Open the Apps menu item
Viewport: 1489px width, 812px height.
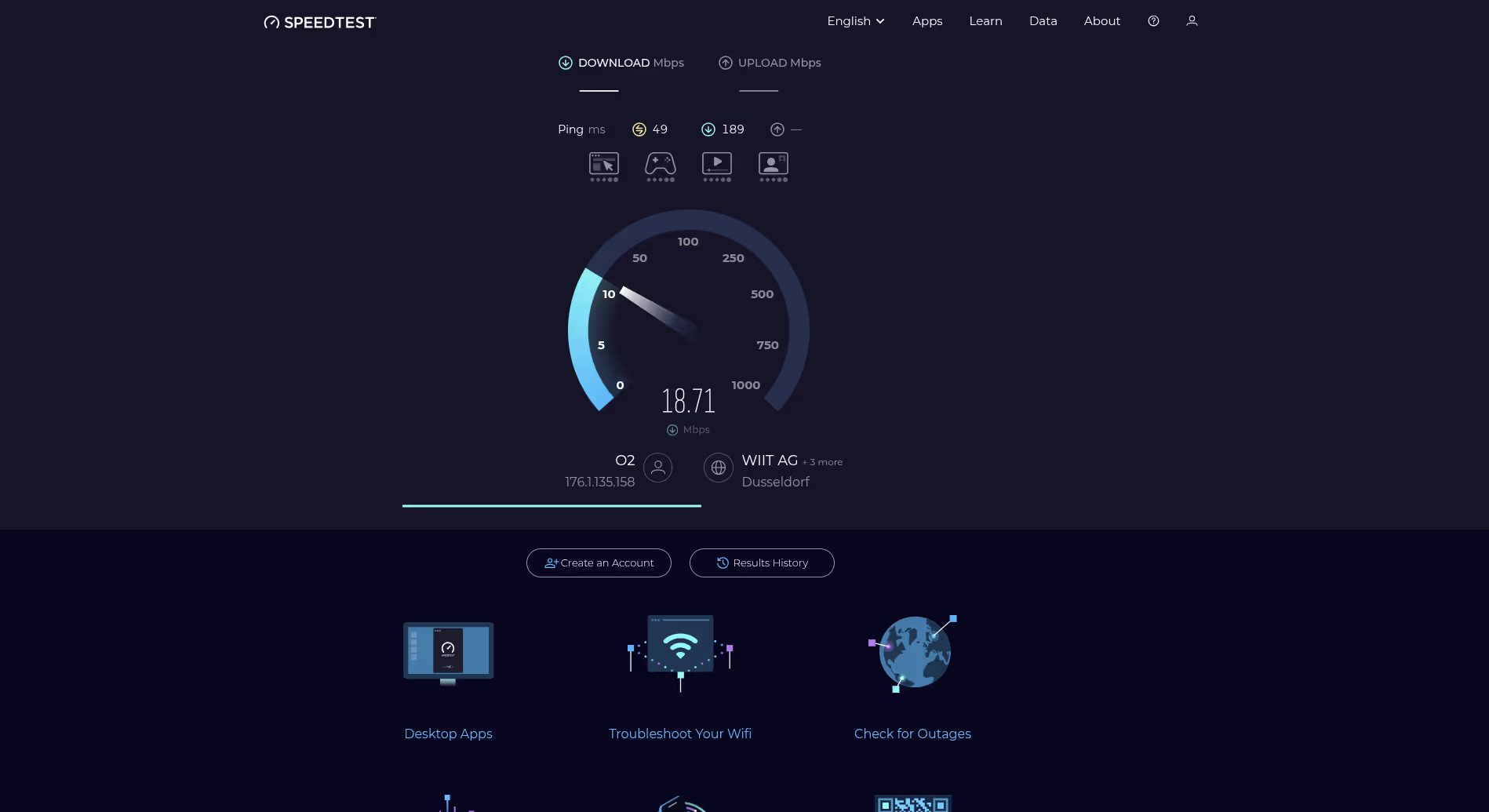pos(927,20)
